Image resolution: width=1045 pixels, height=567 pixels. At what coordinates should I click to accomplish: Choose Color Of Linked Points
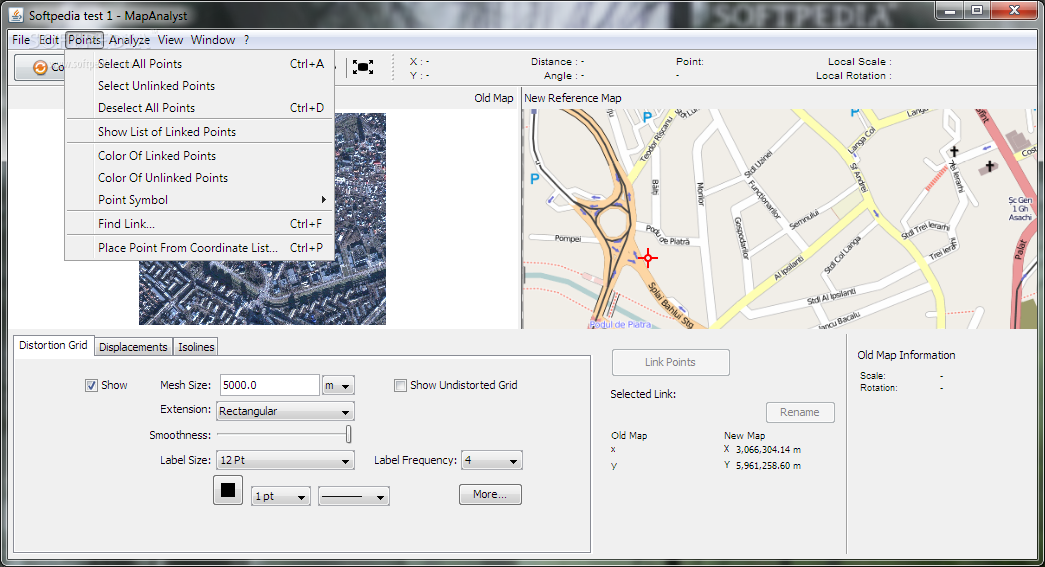click(199, 156)
